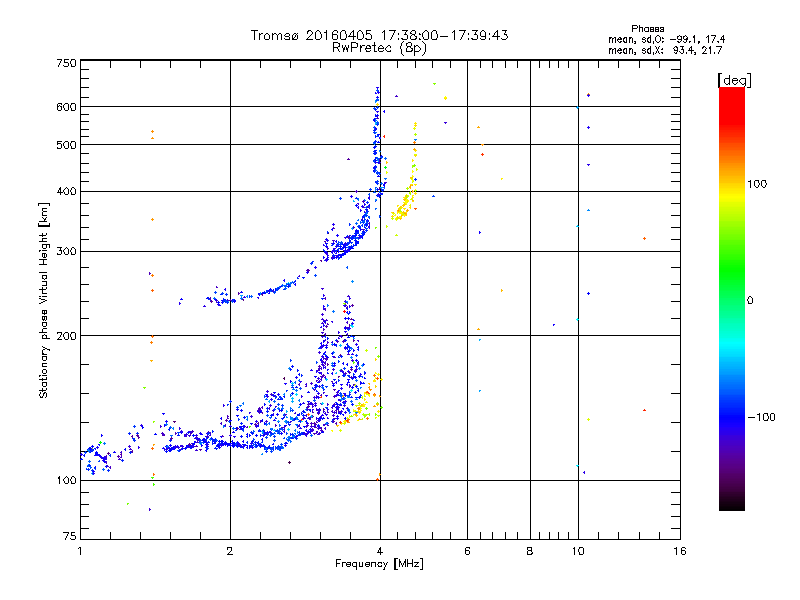Viewport: 800px width, 600px height.
Task: Click the y-axis tick label '200'
Action: point(66,336)
